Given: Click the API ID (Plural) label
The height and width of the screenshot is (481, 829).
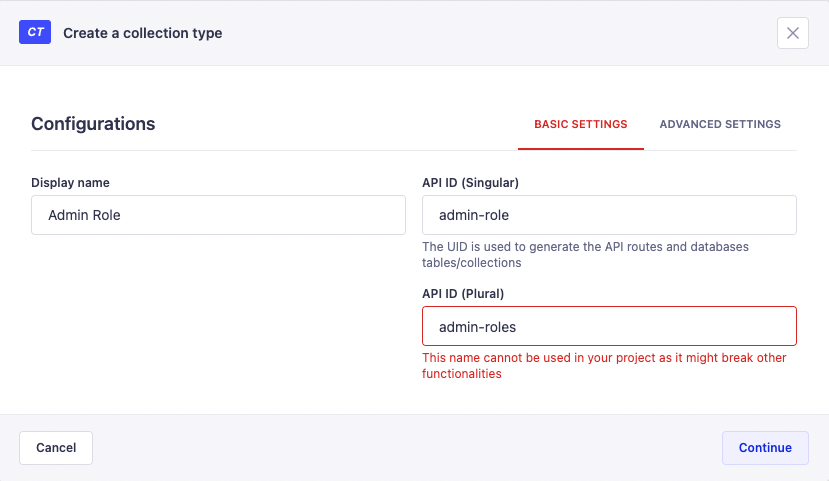Looking at the screenshot, I should [463, 294].
